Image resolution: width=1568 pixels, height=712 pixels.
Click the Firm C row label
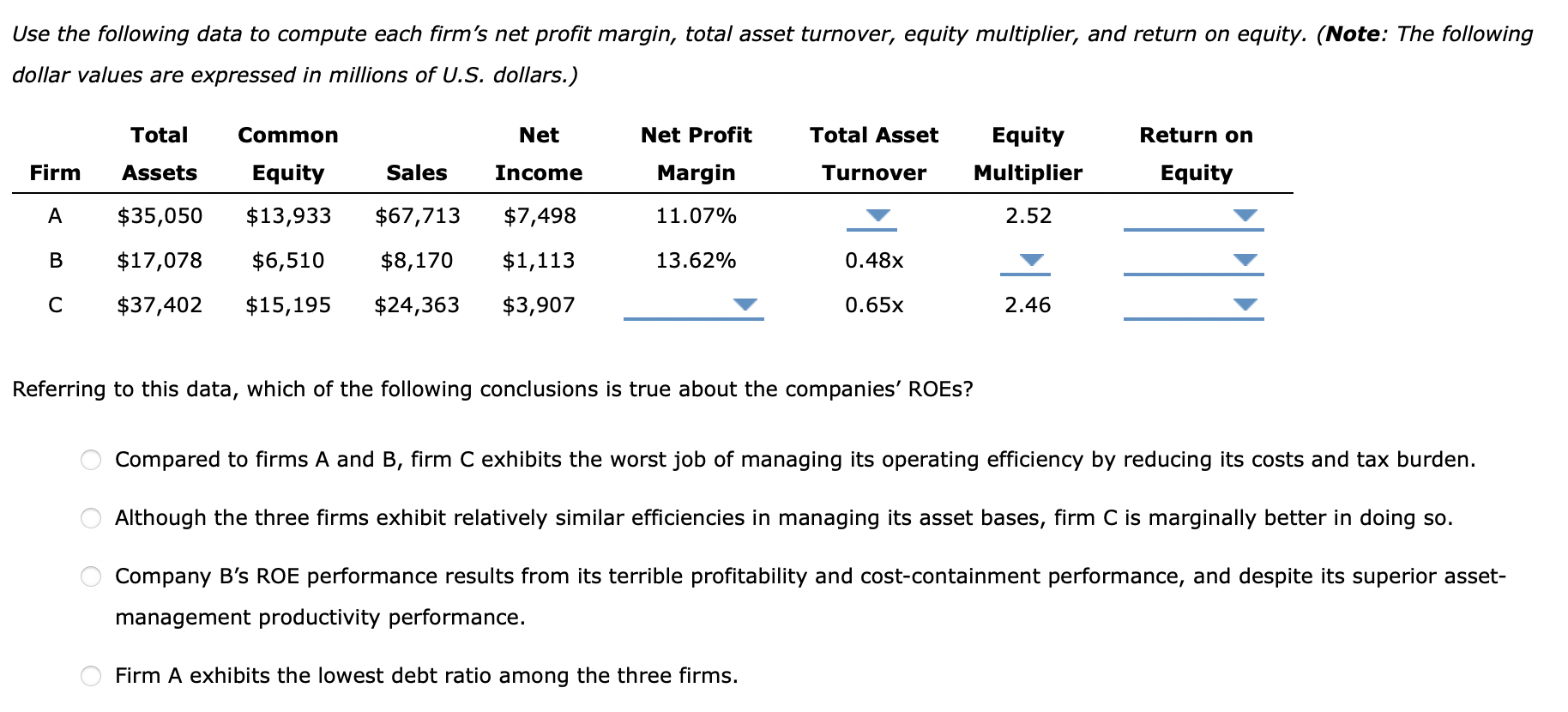(55, 305)
